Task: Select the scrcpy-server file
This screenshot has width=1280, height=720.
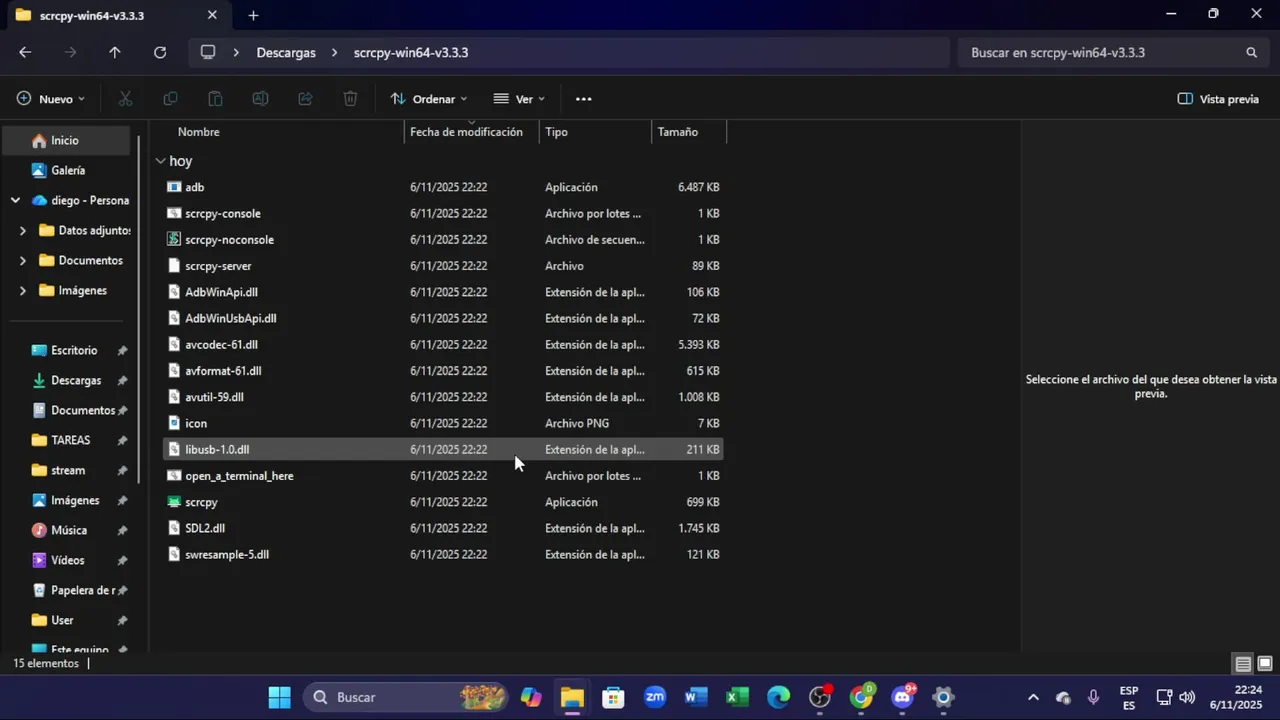Action: click(443, 266)
